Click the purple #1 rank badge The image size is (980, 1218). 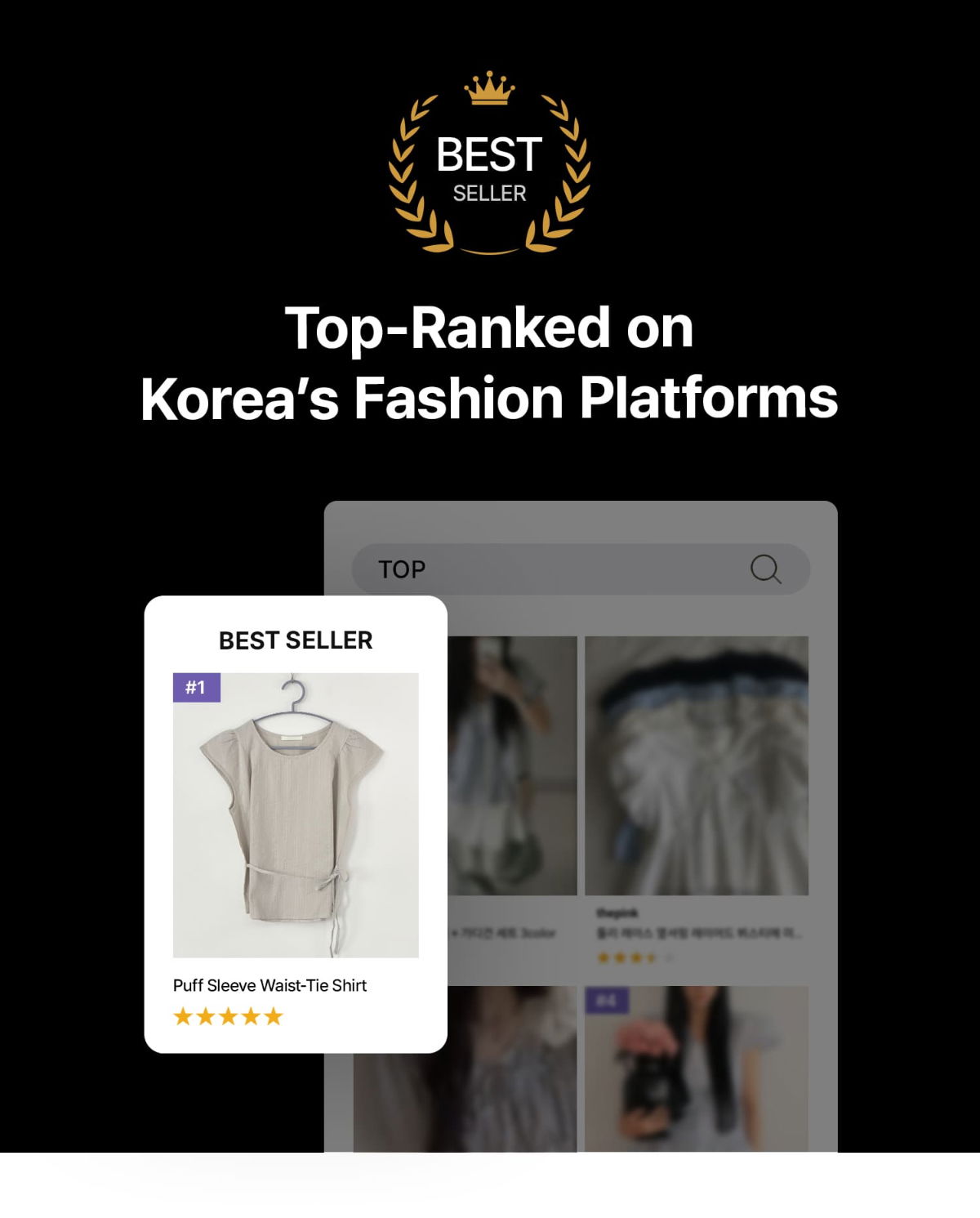(196, 687)
